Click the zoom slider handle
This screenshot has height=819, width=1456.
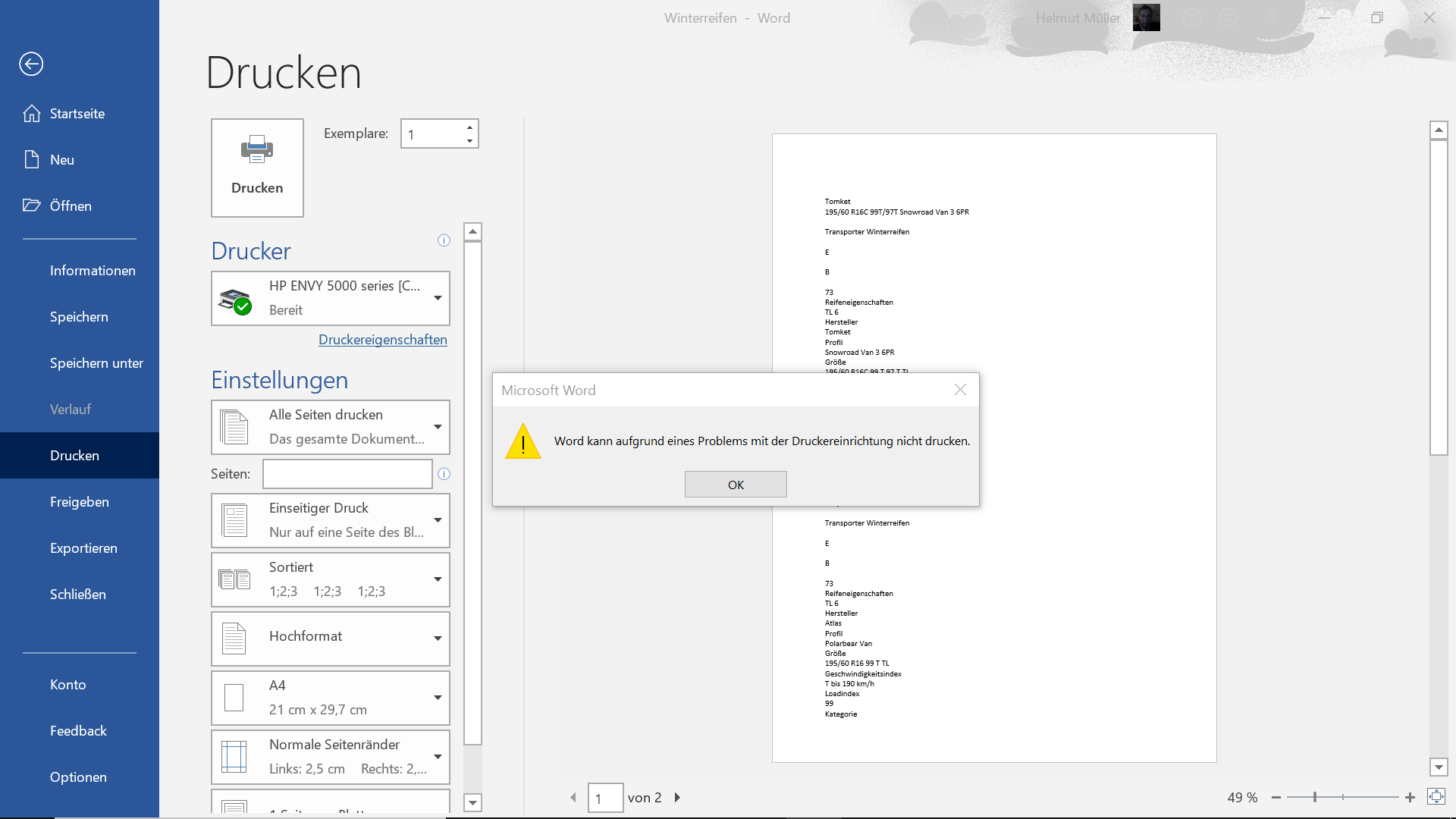[x=1315, y=797]
